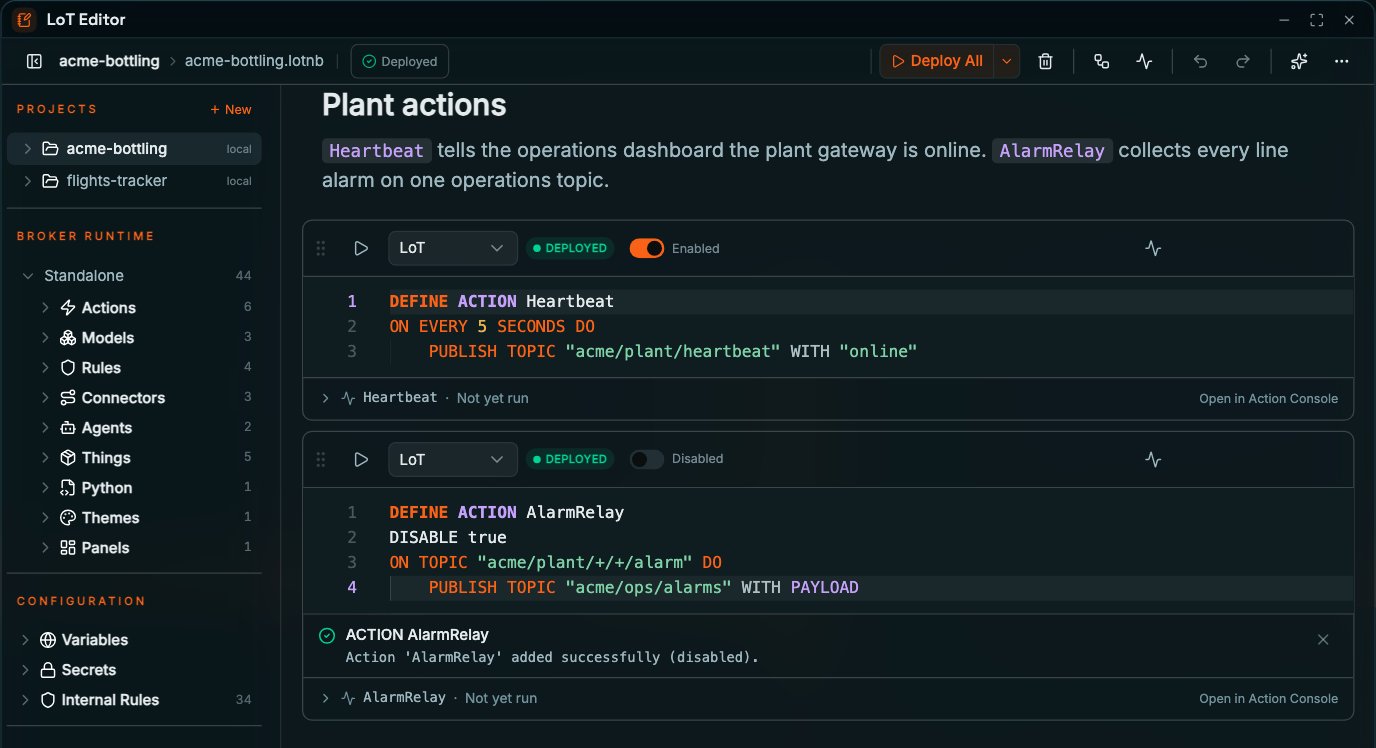Expand the Models tree node
This screenshot has height=748, width=1376.
pyautogui.click(x=45, y=338)
